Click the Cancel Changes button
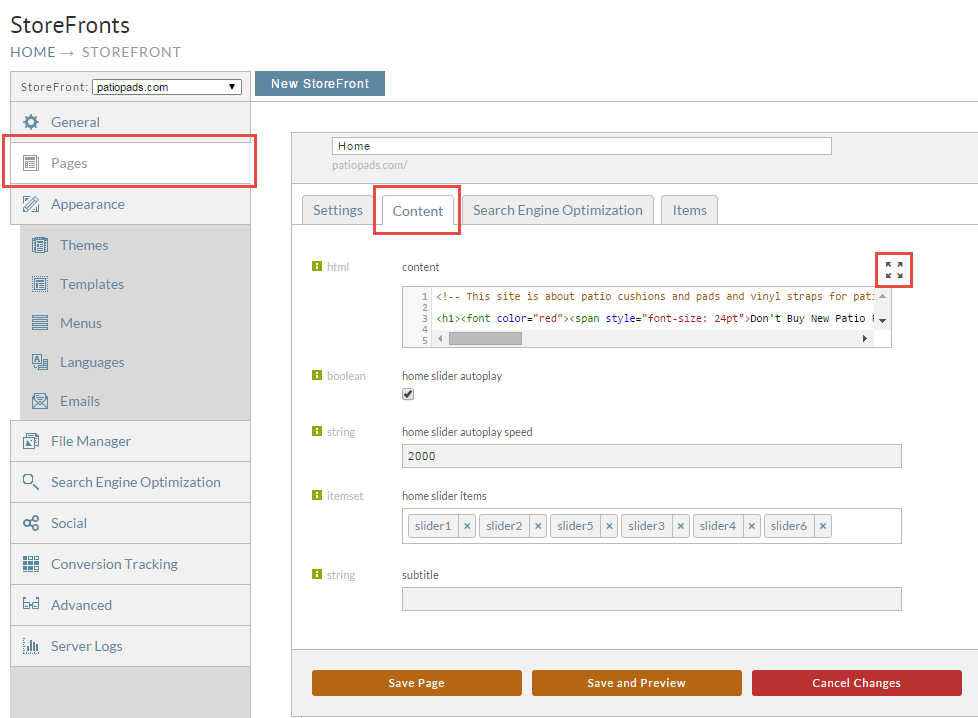This screenshot has width=978, height=718. [856, 683]
